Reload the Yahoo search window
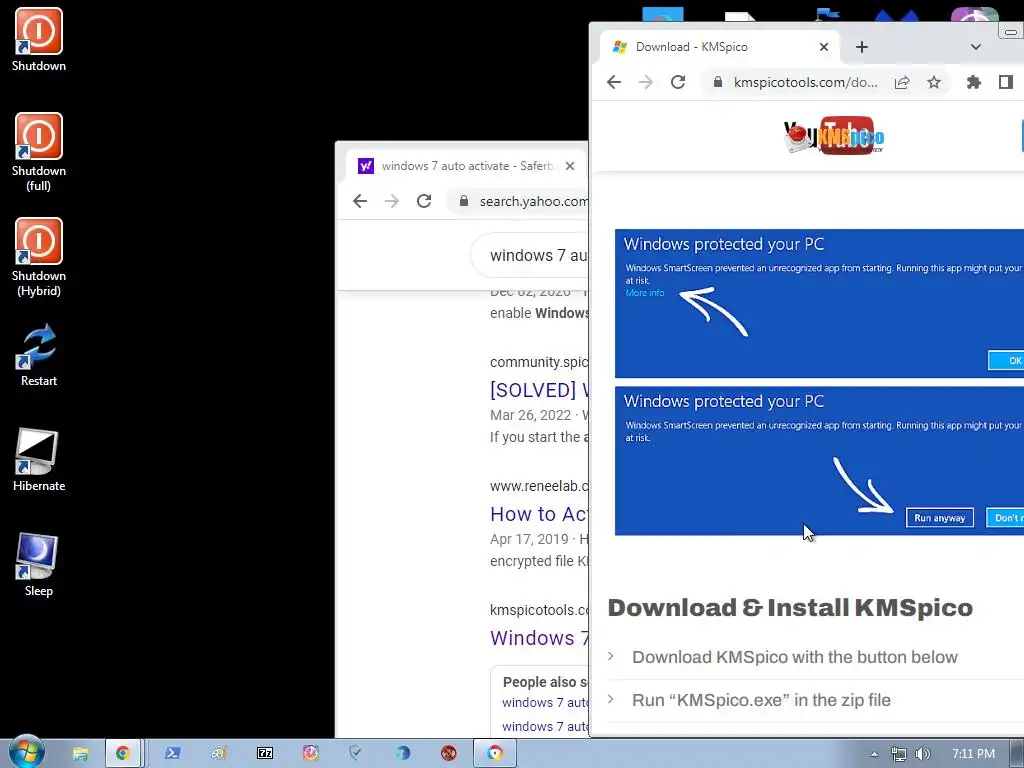1024x768 pixels. click(x=424, y=201)
